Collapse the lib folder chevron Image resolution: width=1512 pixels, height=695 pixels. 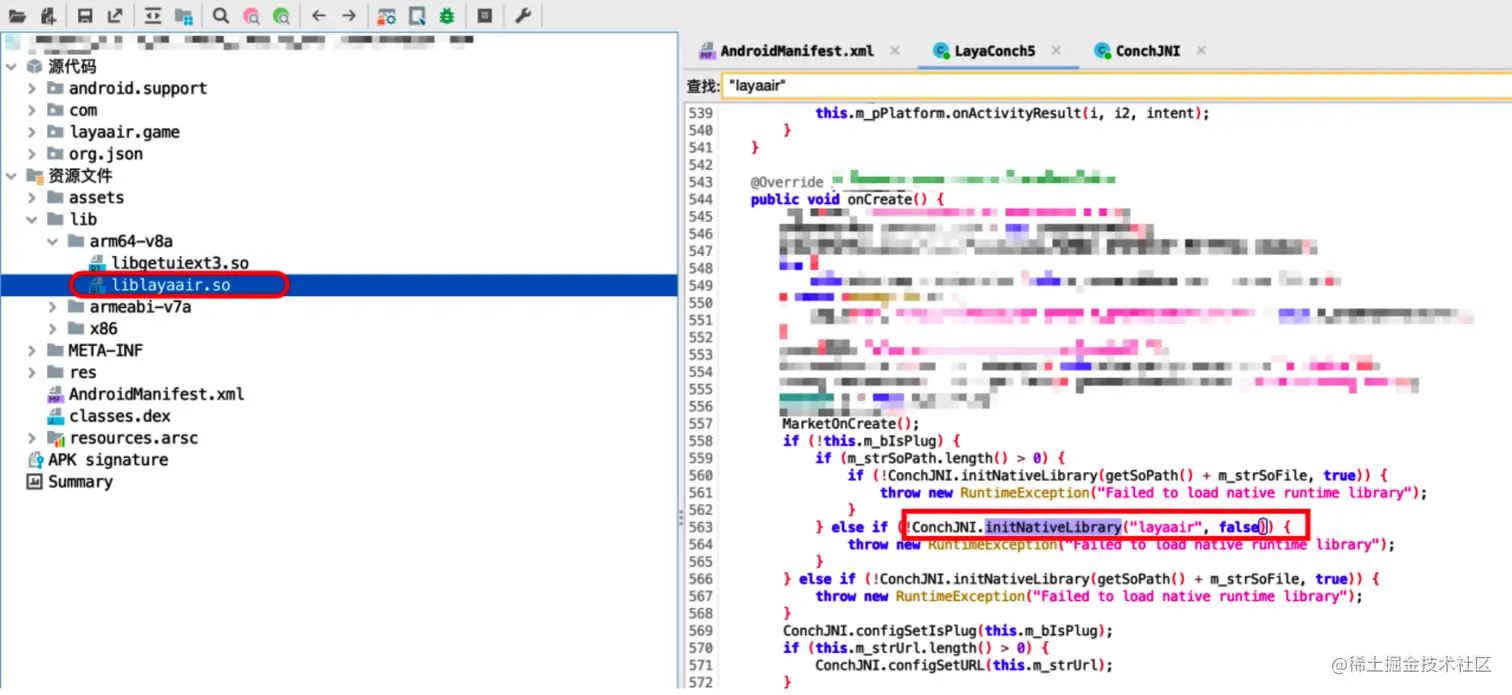(32, 219)
